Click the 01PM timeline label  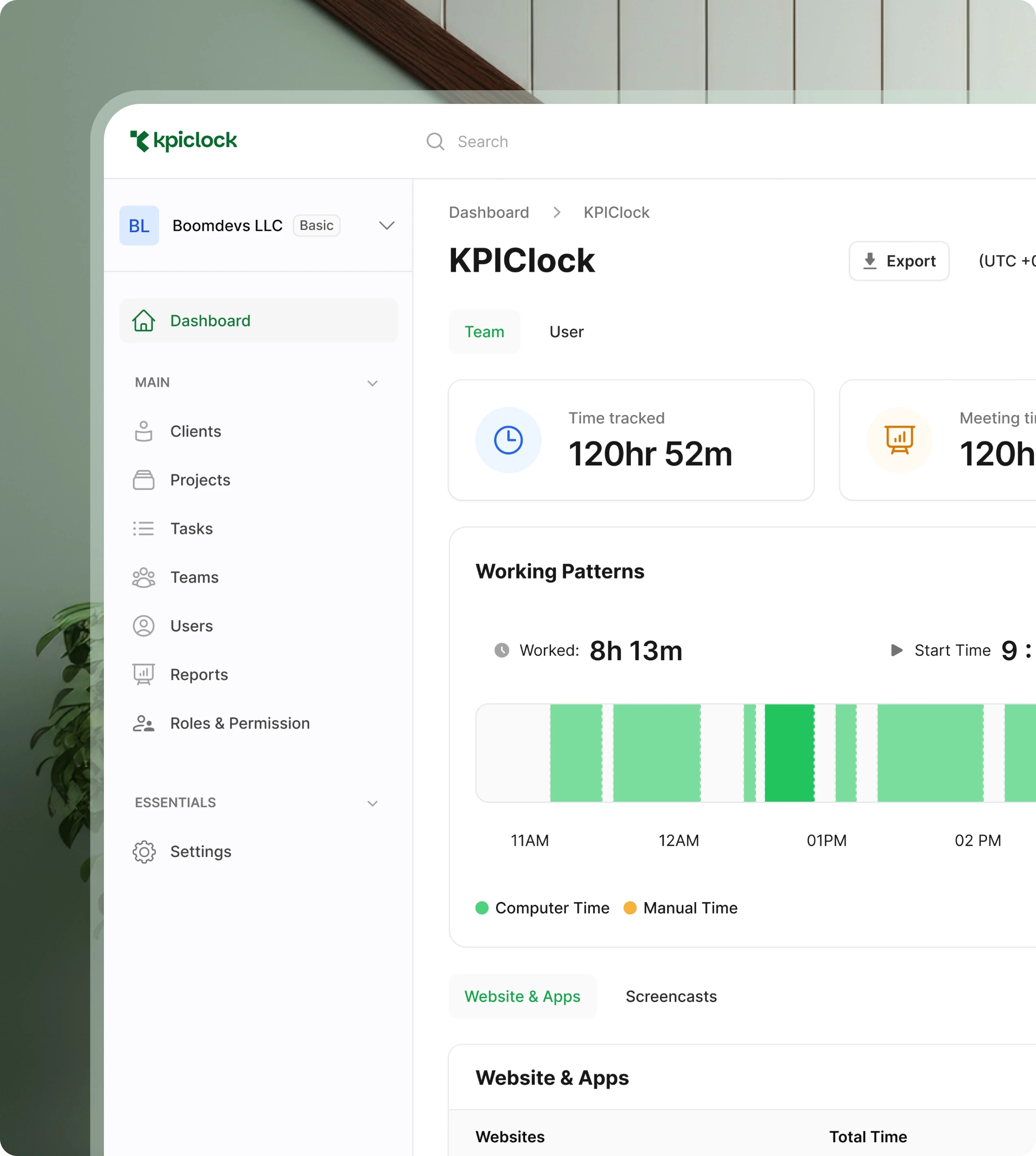tap(826, 841)
